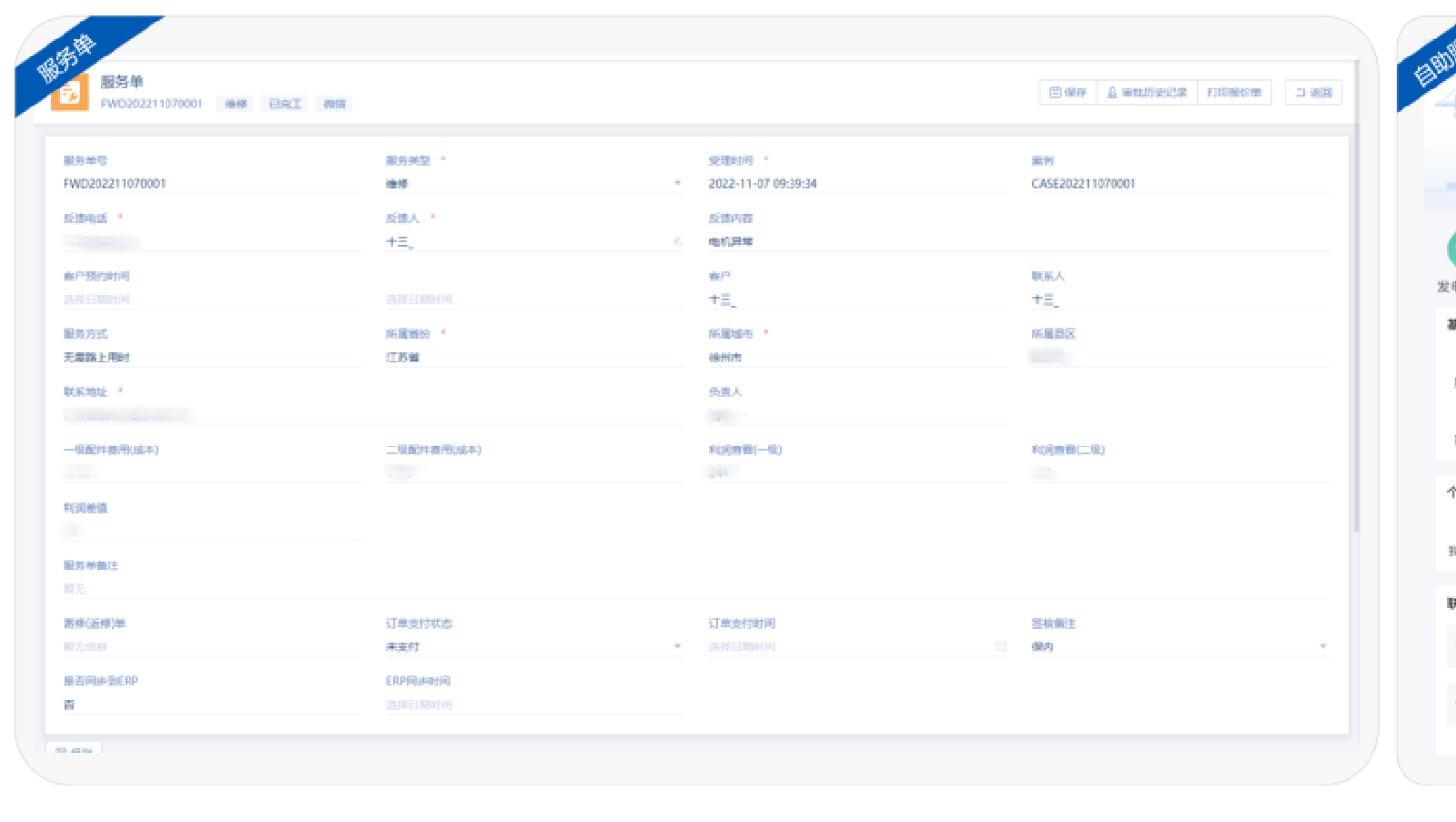Image resolution: width=1456 pixels, height=822 pixels.
Task: Click the 负责人 field
Action: pos(857,415)
